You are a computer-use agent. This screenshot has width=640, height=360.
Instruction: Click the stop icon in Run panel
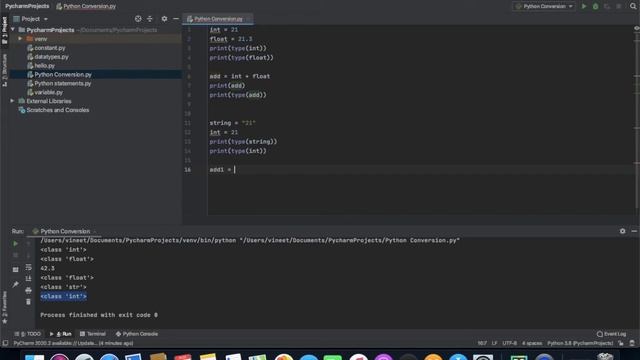16,256
